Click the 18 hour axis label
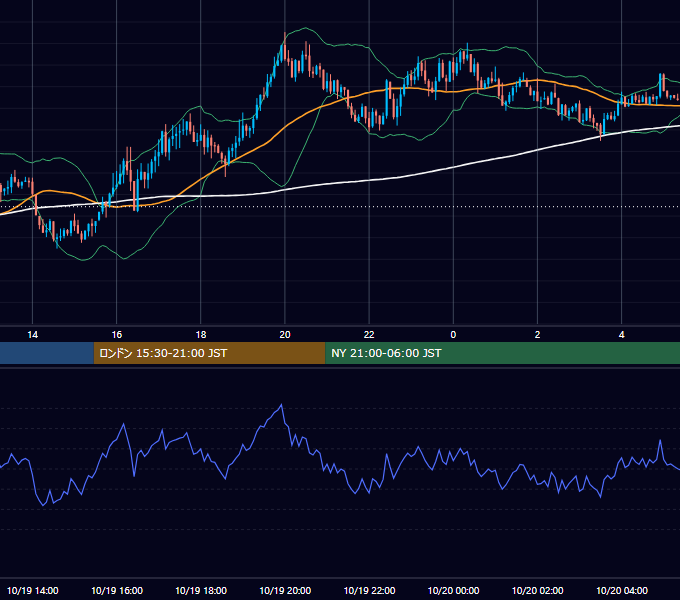The height and width of the screenshot is (600, 680). tap(201, 335)
